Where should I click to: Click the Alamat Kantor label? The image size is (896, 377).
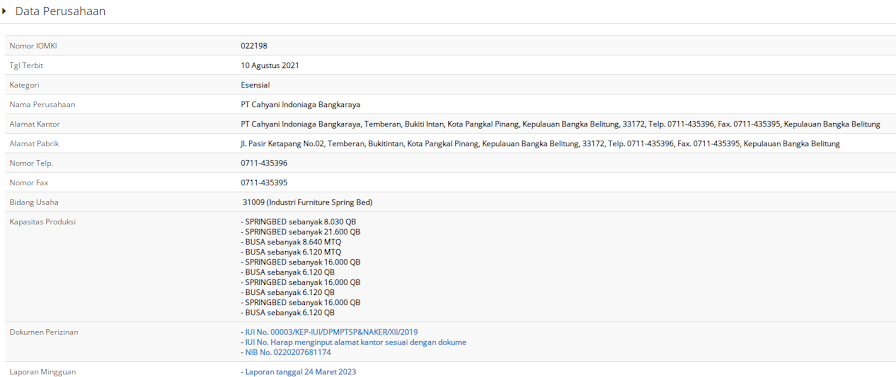click(x=35, y=124)
